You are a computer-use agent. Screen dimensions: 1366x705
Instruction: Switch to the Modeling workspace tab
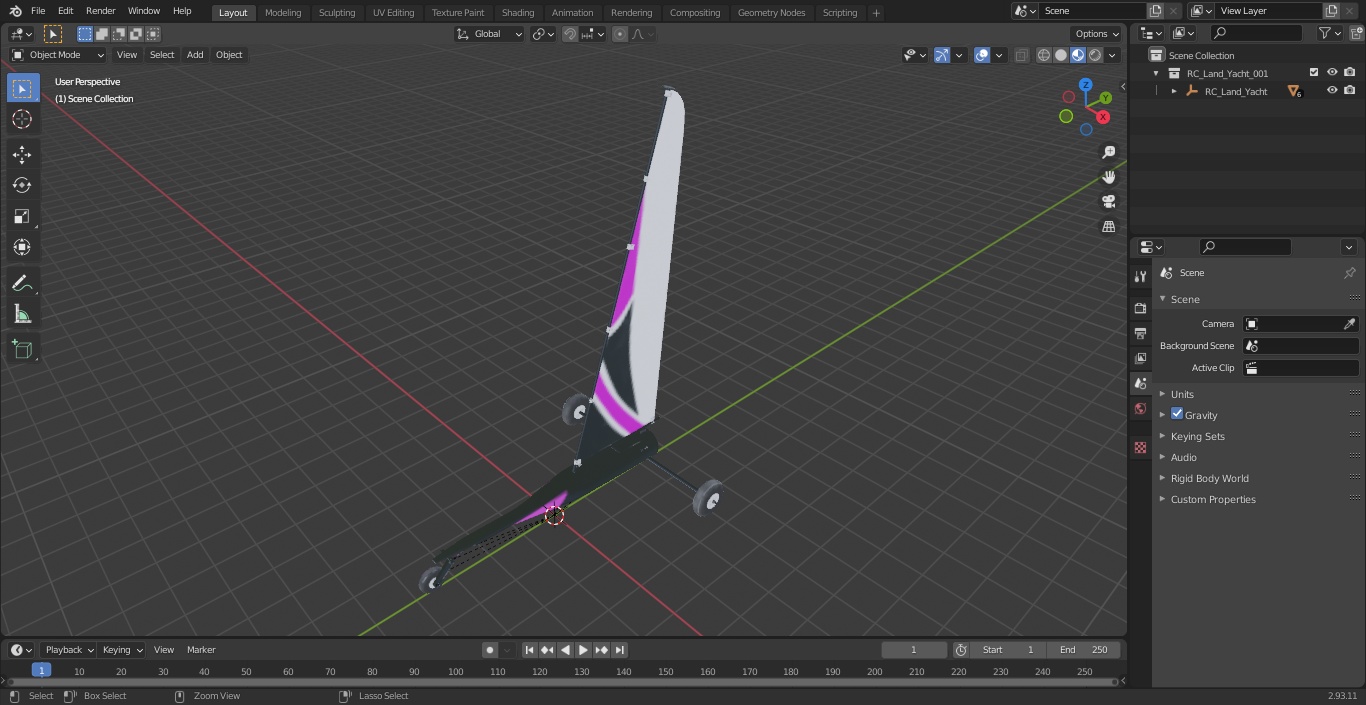pos(283,12)
